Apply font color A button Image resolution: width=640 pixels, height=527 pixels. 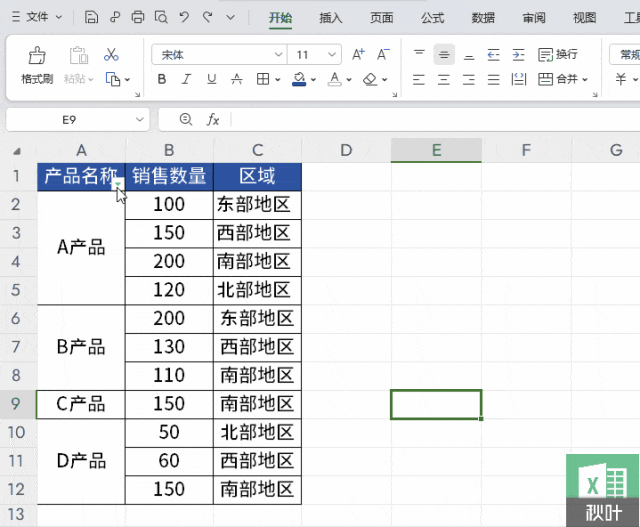335,79
